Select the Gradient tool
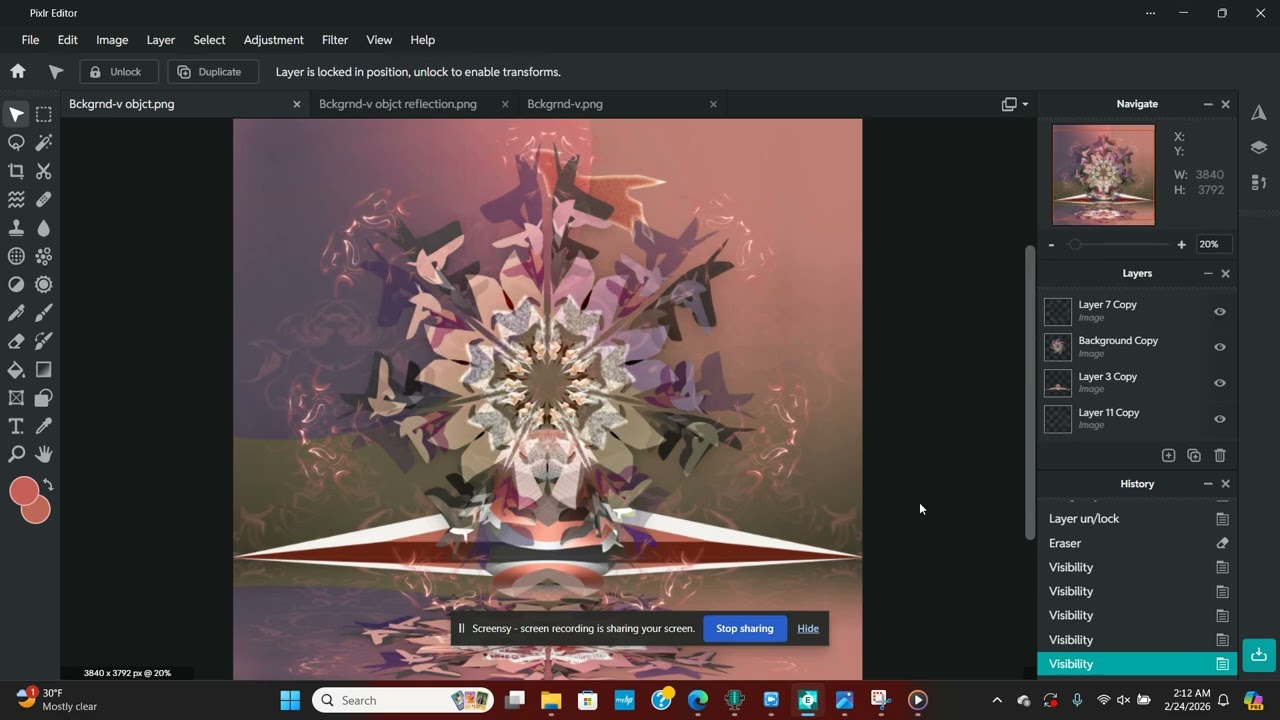Image resolution: width=1280 pixels, height=720 pixels. click(x=44, y=370)
